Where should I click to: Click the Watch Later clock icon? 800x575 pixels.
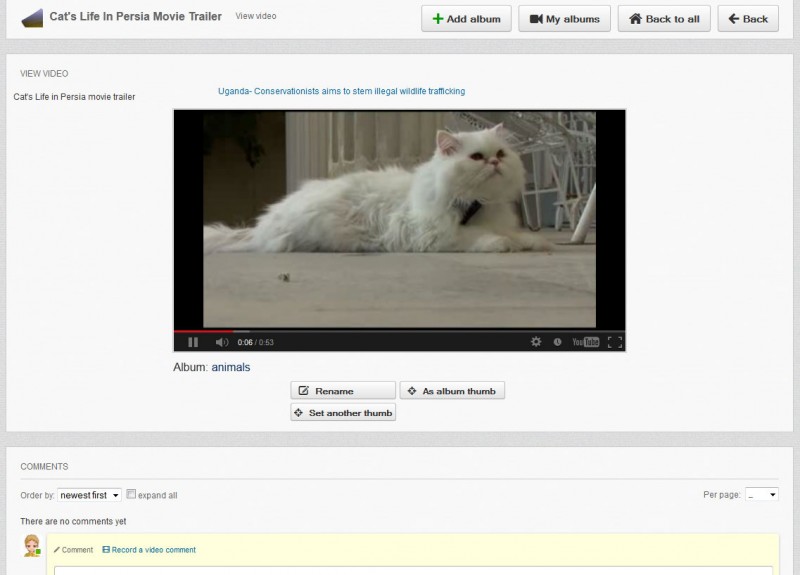point(558,342)
